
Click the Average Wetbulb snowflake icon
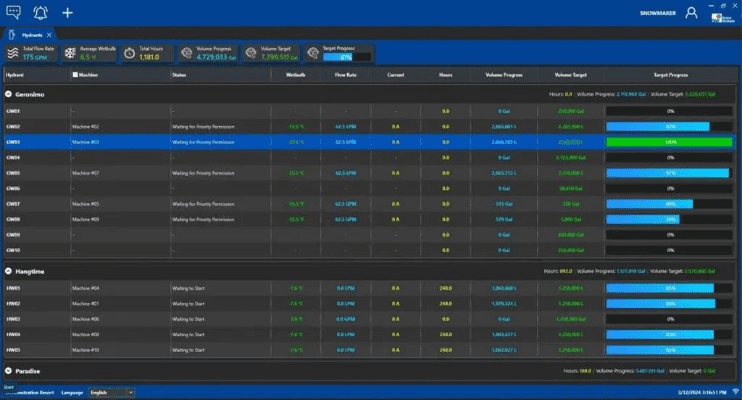[x=70, y=53]
